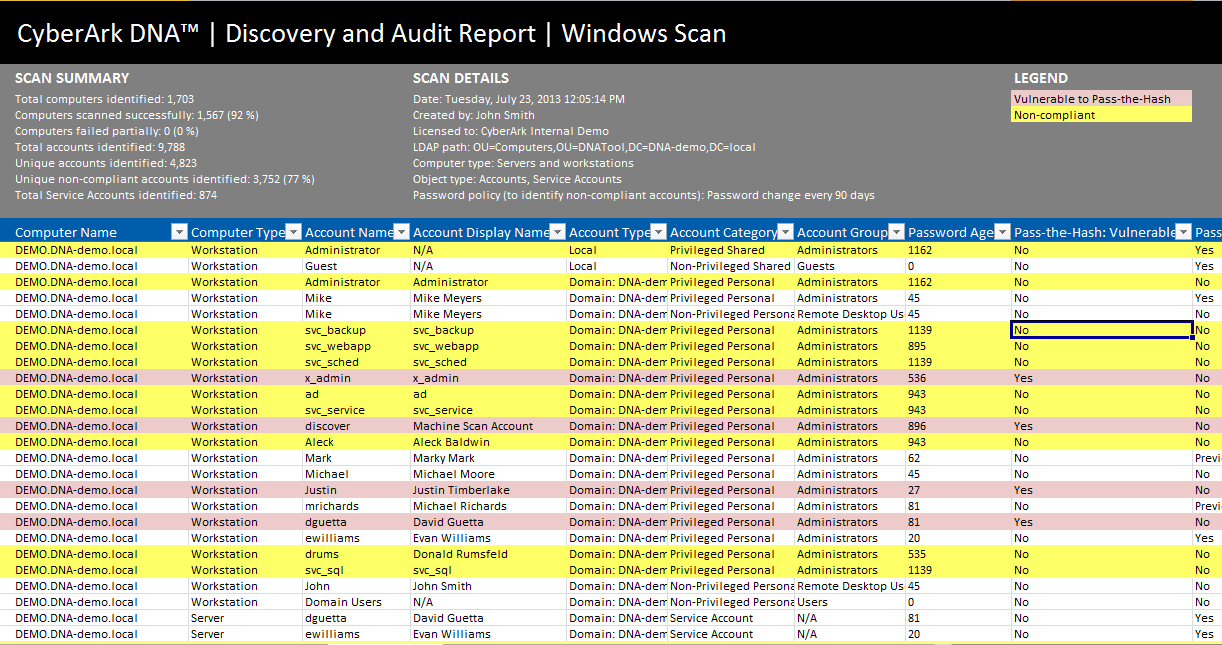Screen dimensions: 1222x645
Task: Click the 'Donald Rumsfeld' display name cell
Action: [488, 554]
